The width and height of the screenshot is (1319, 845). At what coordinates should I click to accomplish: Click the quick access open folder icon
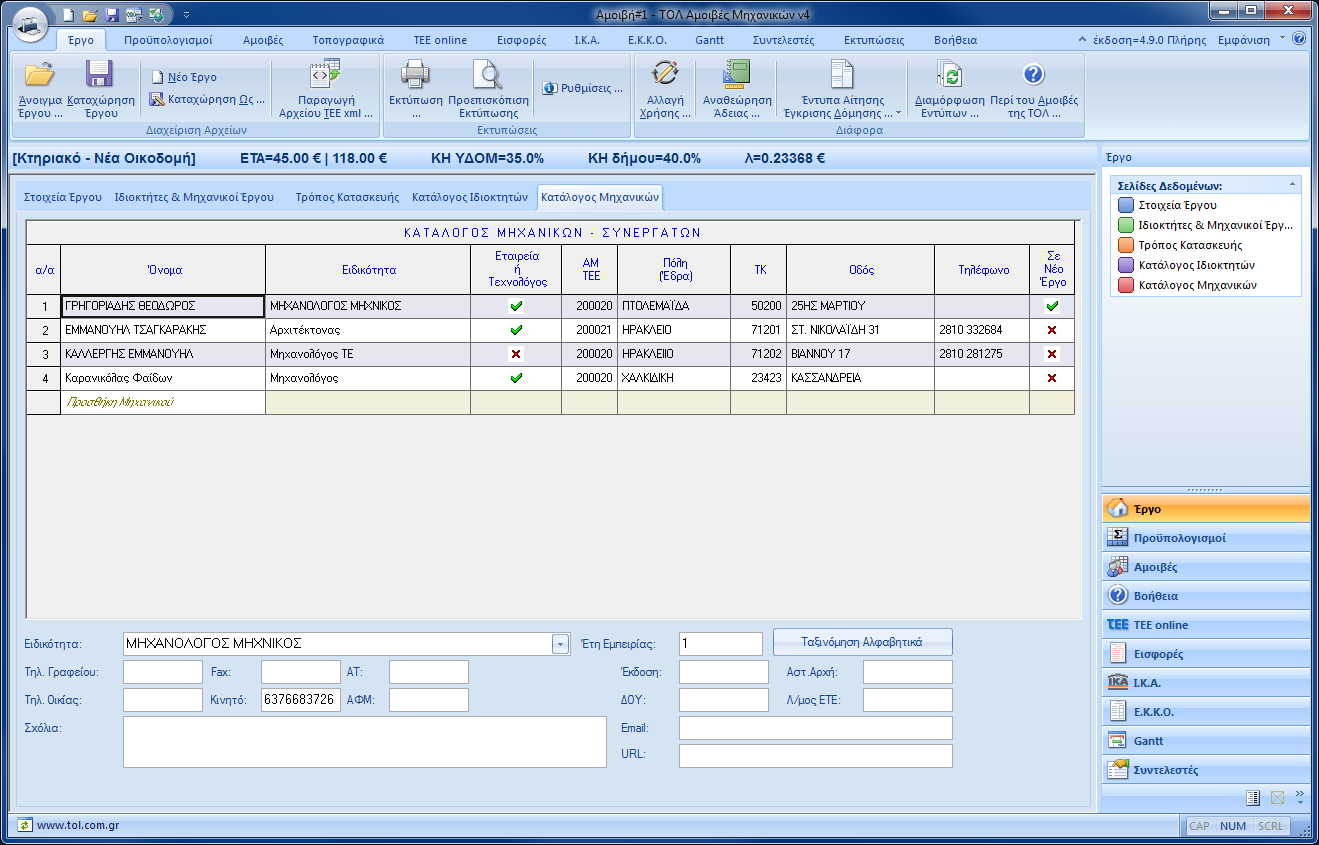coord(90,14)
